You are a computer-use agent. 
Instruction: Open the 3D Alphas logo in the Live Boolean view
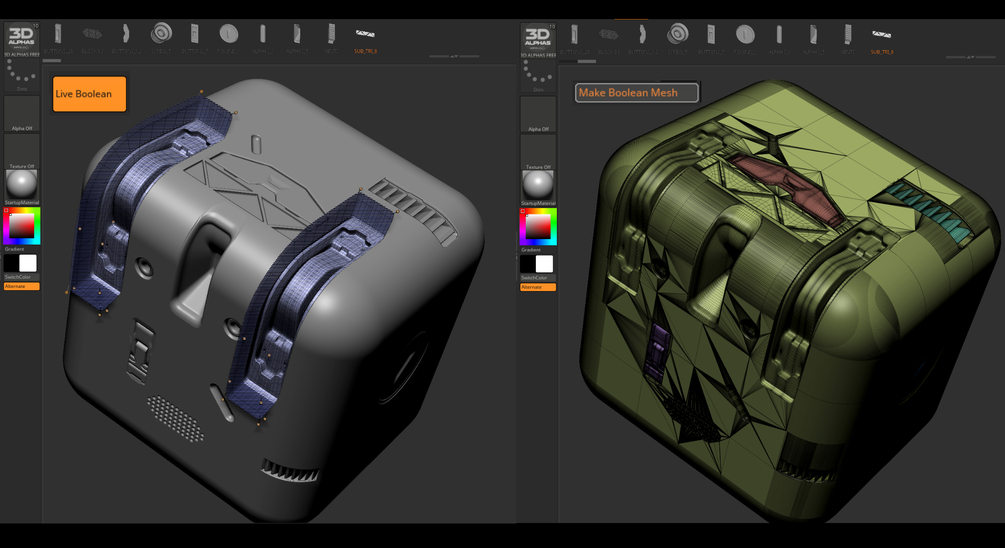tap(21, 38)
